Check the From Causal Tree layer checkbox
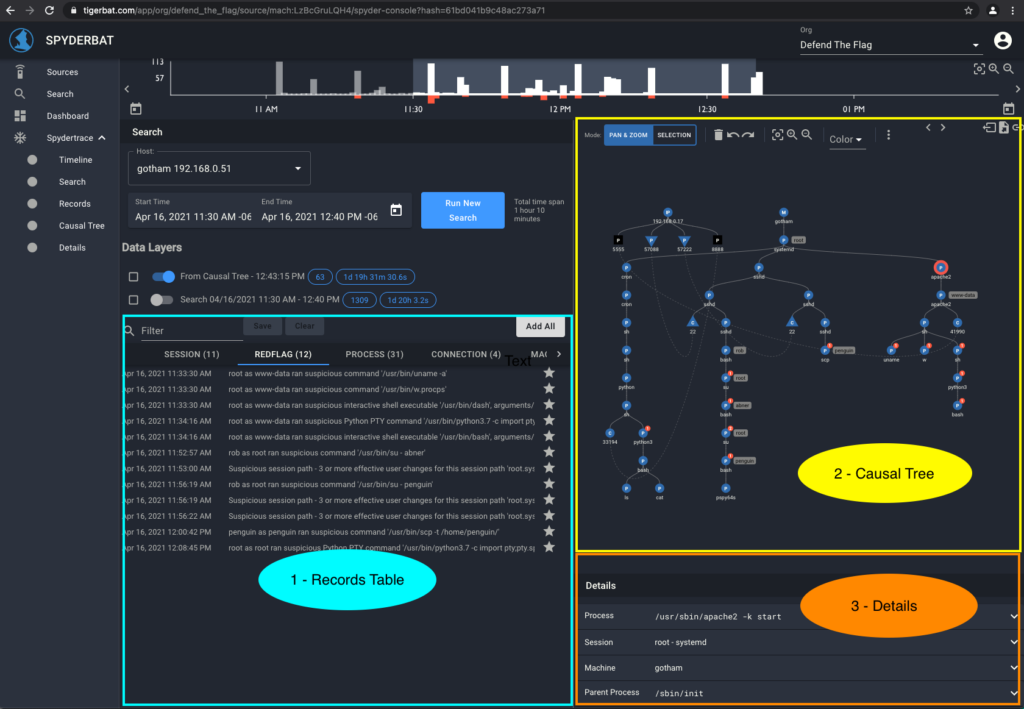The height and width of the screenshot is (709, 1024). [134, 277]
